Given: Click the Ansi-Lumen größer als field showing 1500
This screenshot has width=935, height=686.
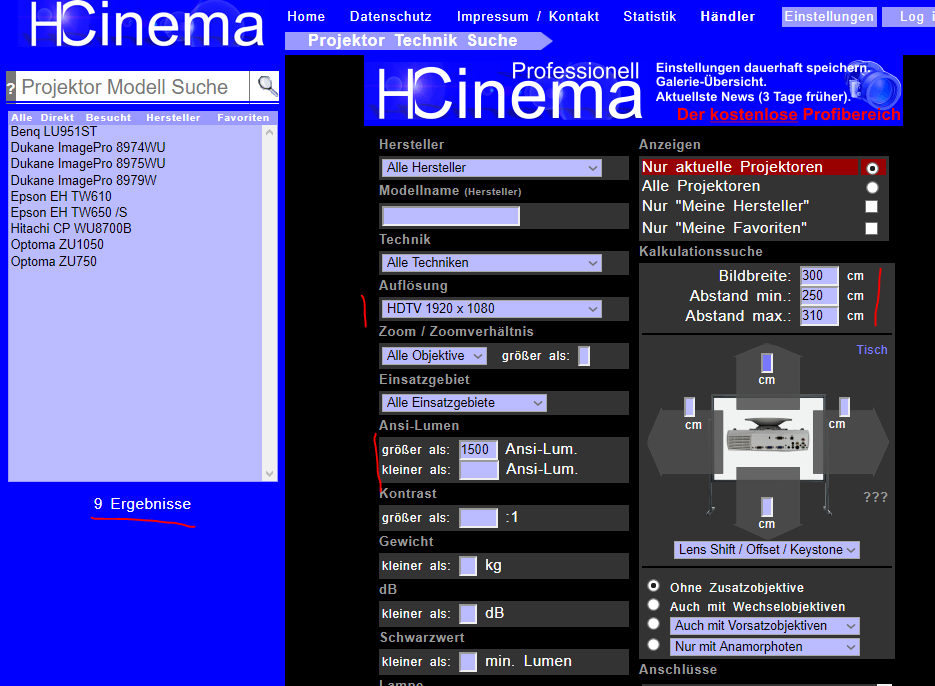Looking at the screenshot, I should click(x=478, y=449).
